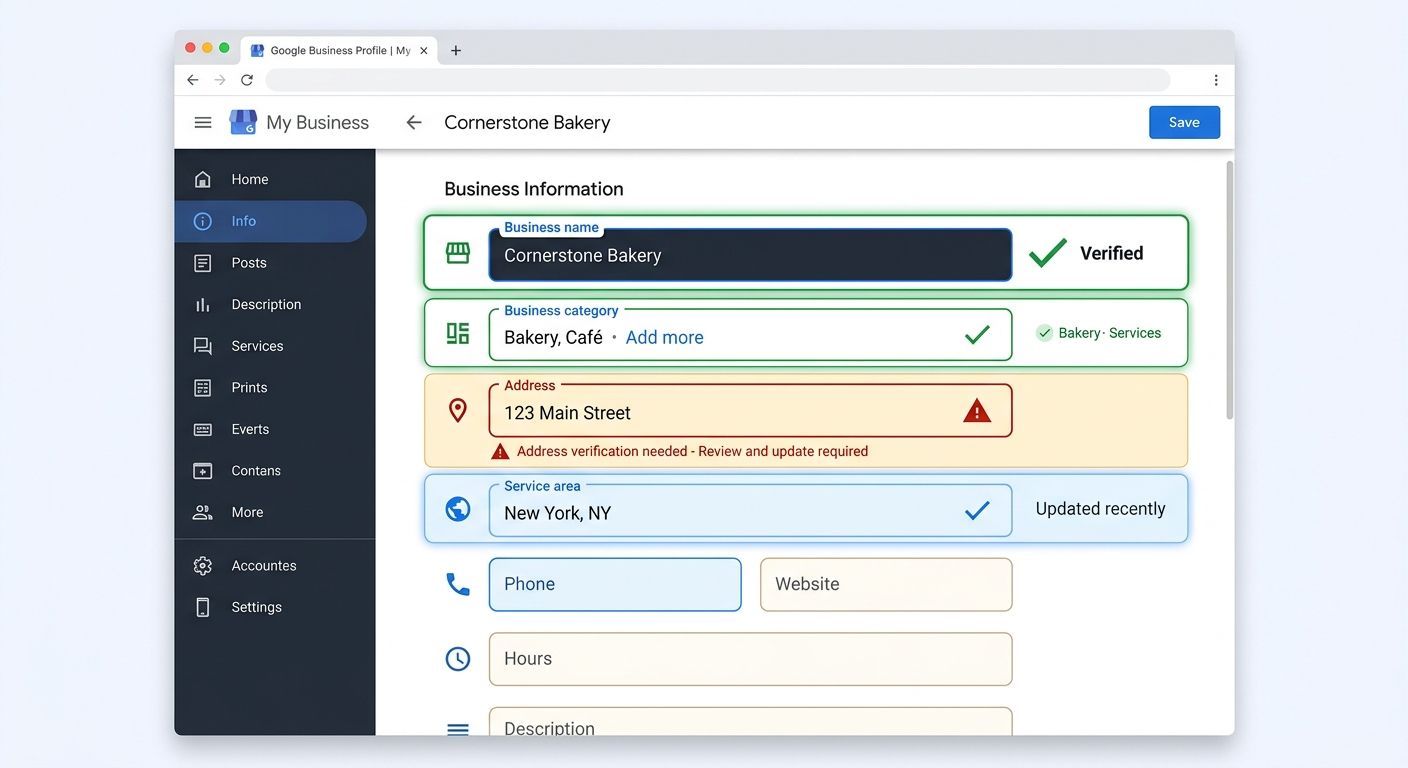Open More in the sidebar
1408x768 pixels.
click(x=270, y=512)
